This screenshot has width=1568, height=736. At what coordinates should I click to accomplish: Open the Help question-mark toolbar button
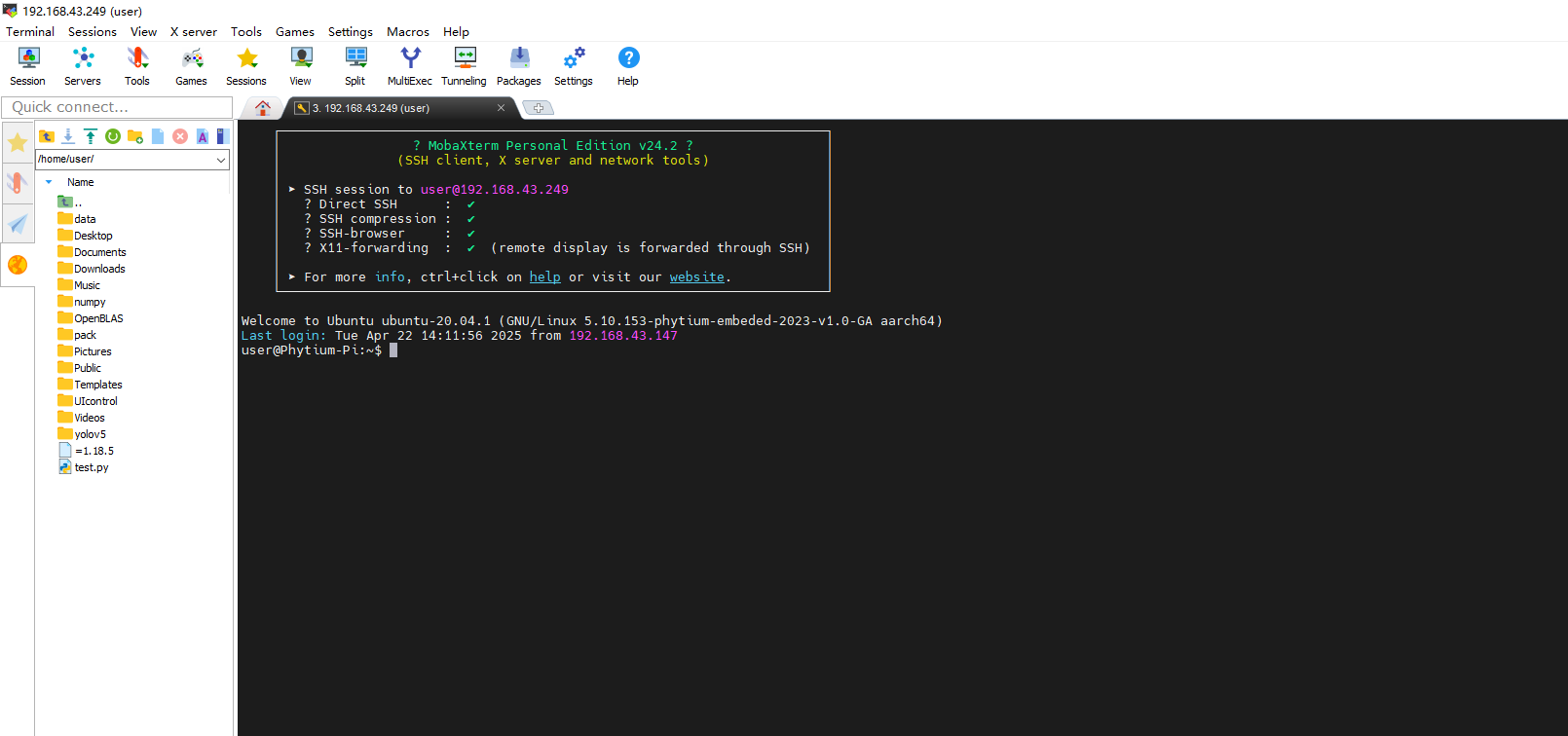click(628, 67)
